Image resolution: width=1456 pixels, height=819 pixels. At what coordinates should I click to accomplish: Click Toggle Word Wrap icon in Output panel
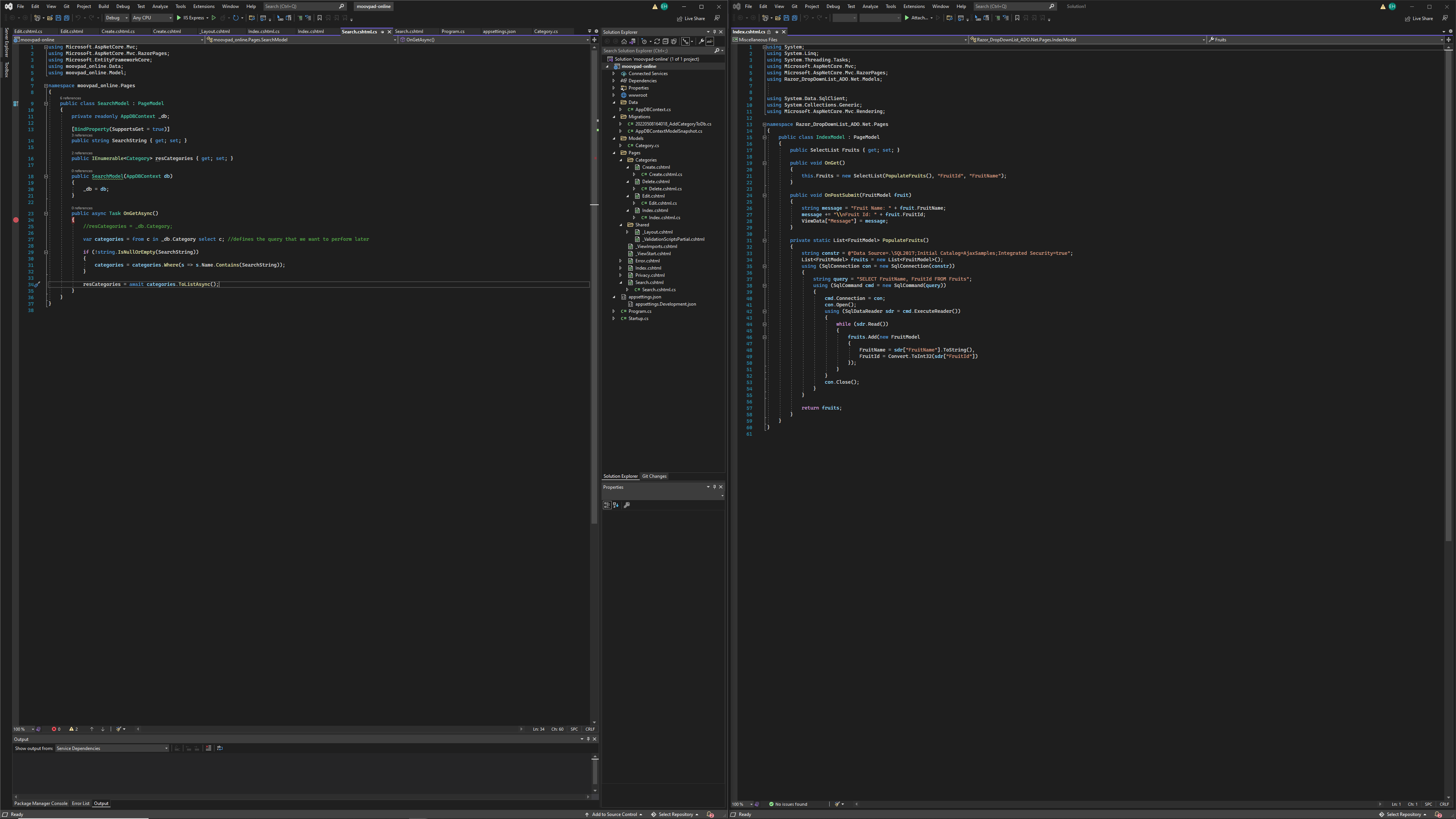click(220, 748)
